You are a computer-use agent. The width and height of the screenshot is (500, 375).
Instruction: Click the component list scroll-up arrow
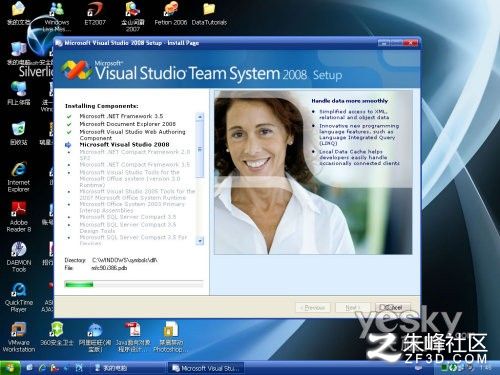[x=200, y=117]
